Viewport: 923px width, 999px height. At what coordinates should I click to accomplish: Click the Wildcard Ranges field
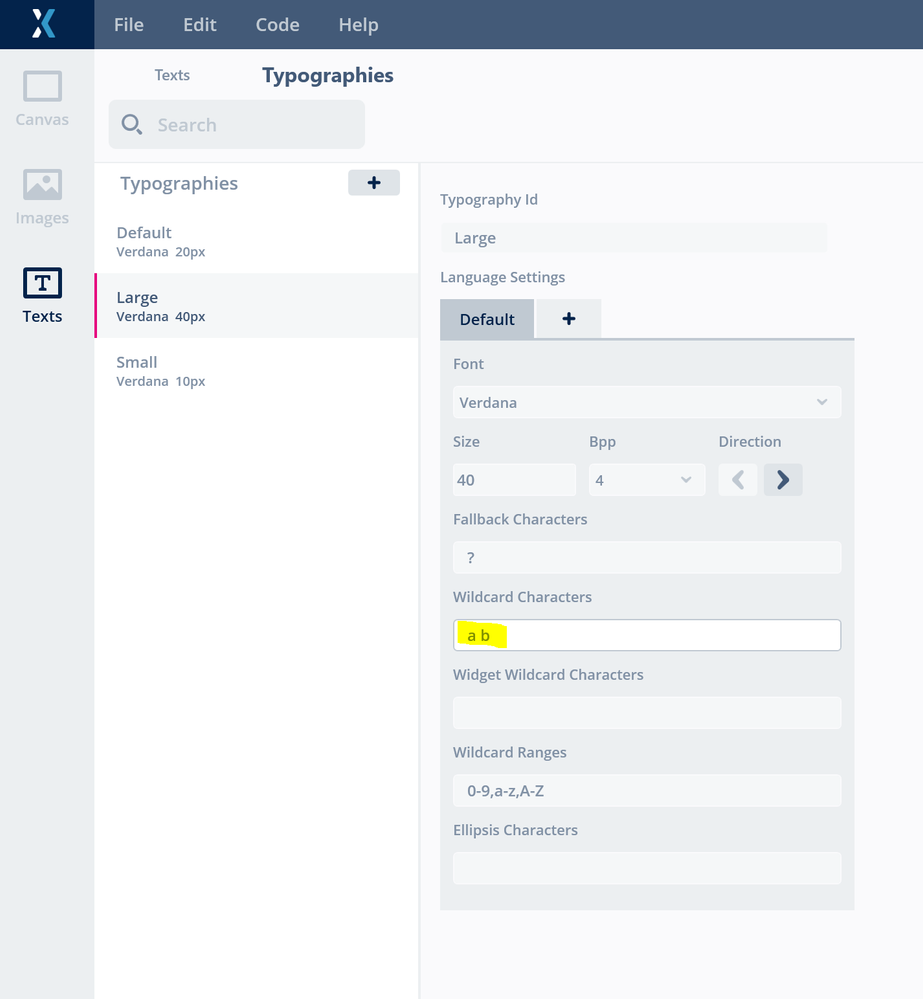click(x=647, y=791)
